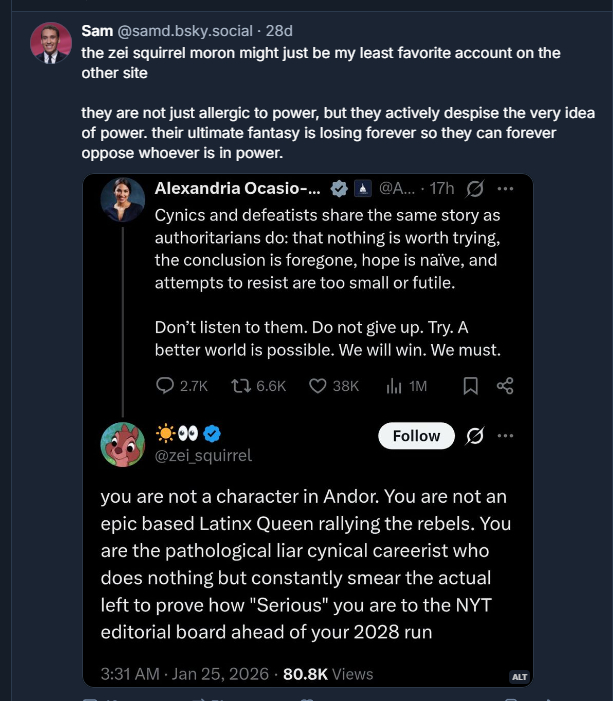The height and width of the screenshot is (701, 613).
Task: Open Sam's profile name link
Action: [97, 31]
